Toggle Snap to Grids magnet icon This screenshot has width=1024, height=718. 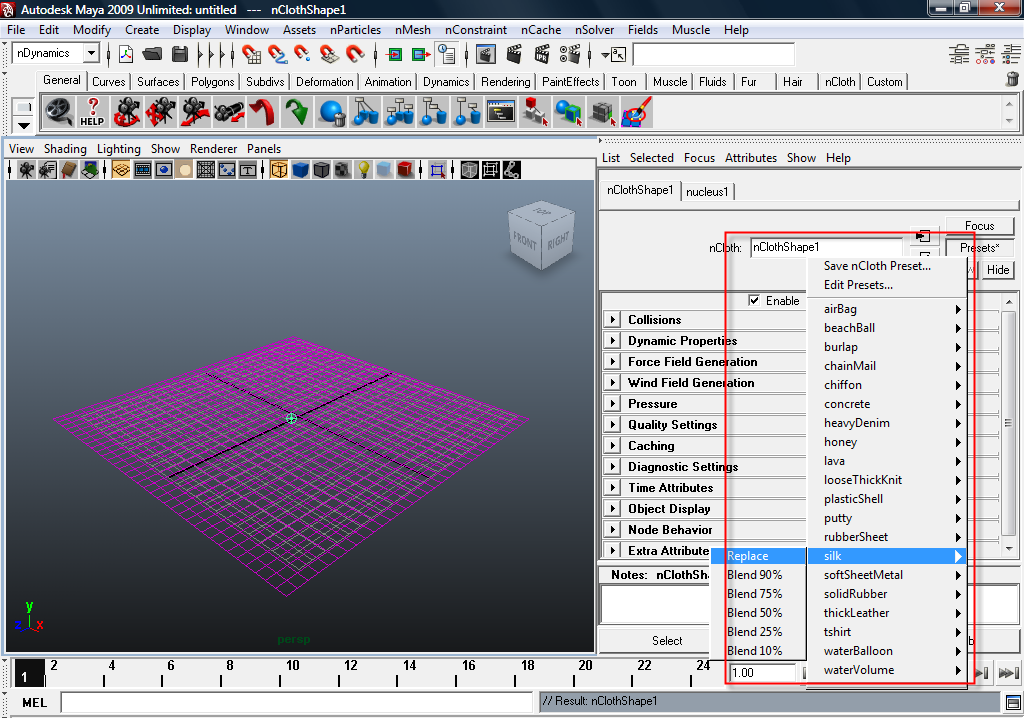pyautogui.click(x=251, y=54)
